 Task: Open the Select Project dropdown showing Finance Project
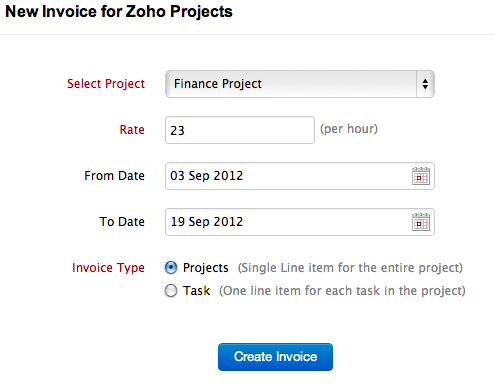[x=300, y=84]
